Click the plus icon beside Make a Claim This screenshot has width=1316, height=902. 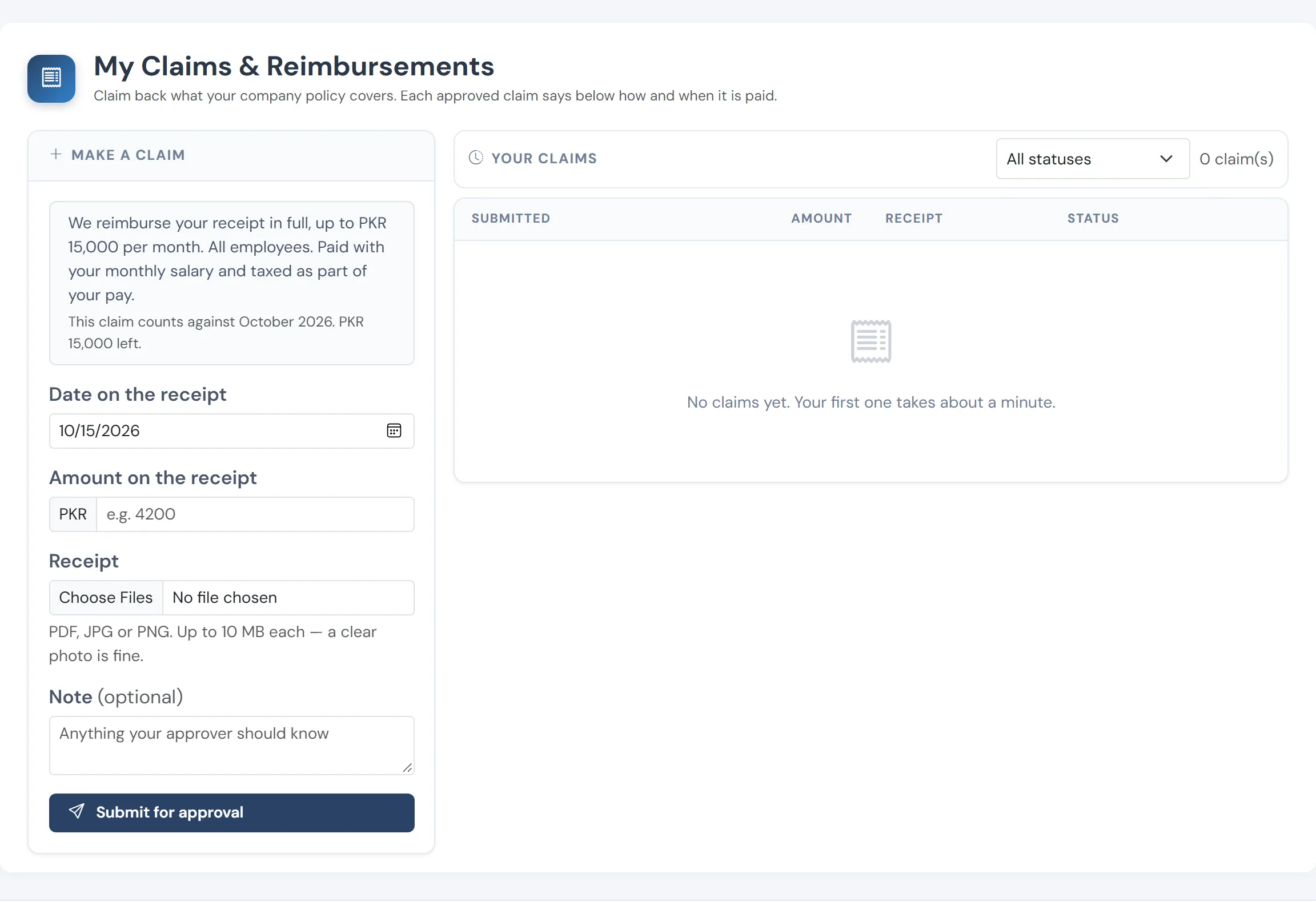[x=56, y=154]
